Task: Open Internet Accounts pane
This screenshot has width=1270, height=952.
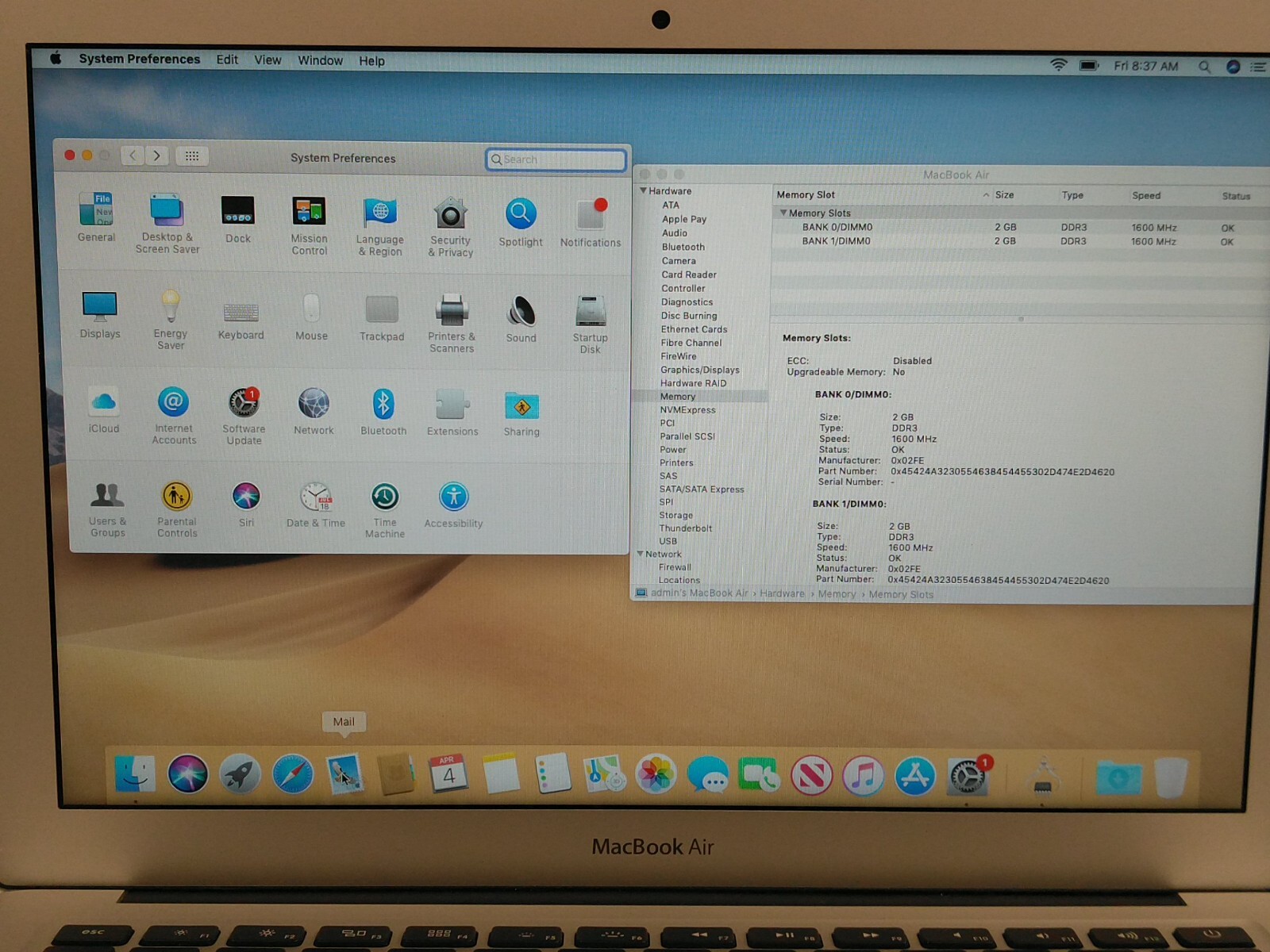Action: point(174,415)
